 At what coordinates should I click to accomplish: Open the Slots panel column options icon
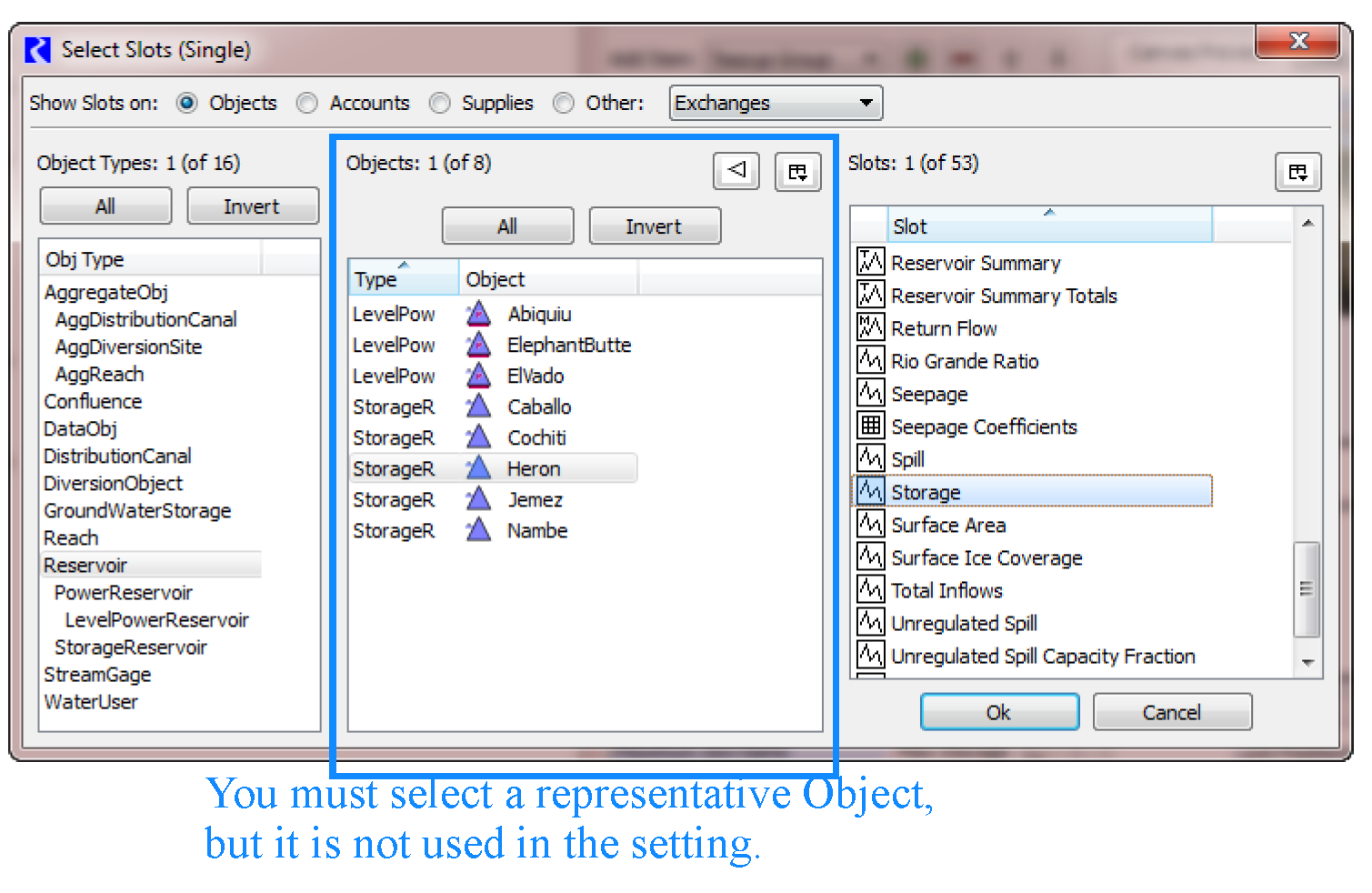pyautogui.click(x=1297, y=172)
